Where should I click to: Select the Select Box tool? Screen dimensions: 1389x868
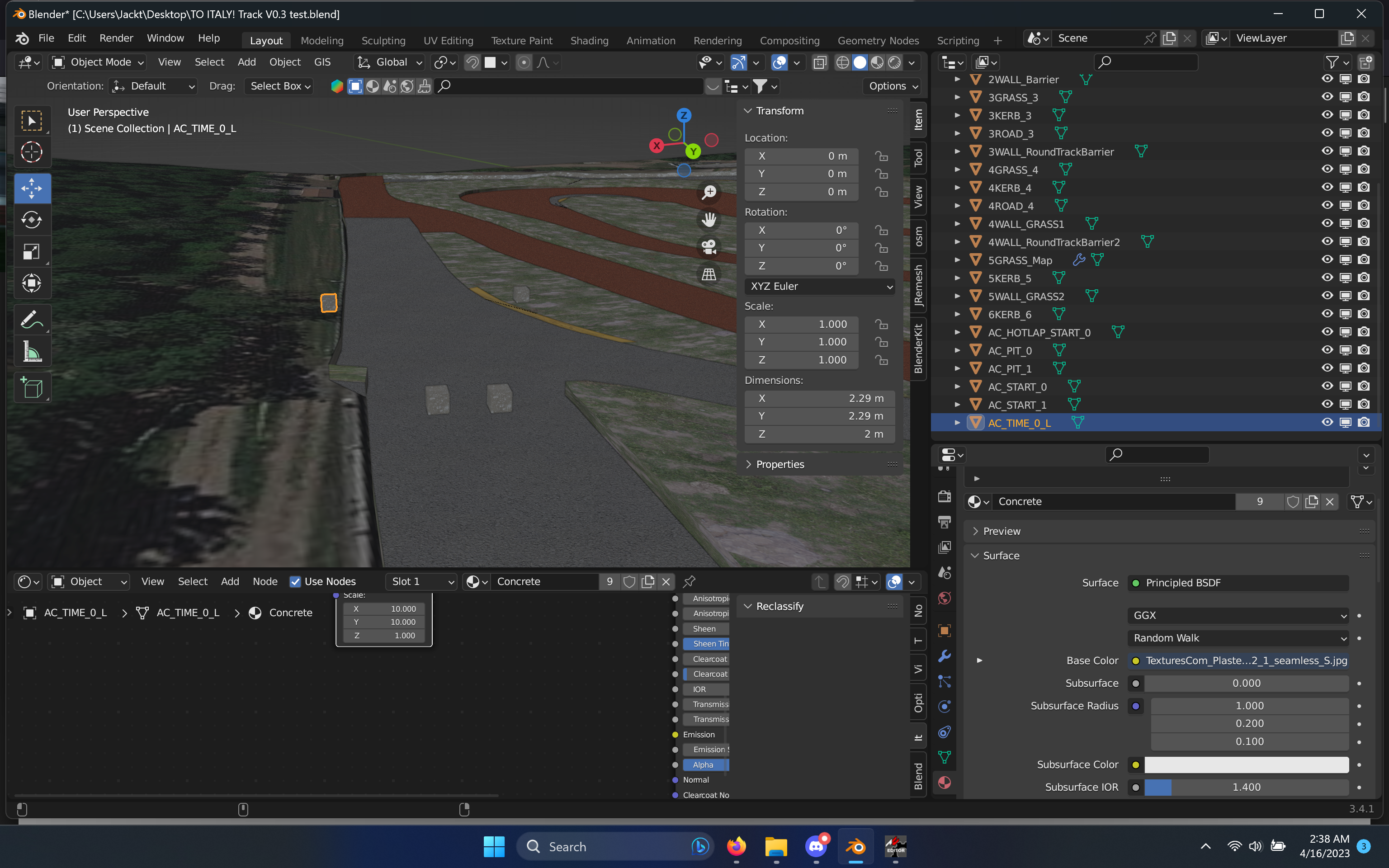[32, 121]
